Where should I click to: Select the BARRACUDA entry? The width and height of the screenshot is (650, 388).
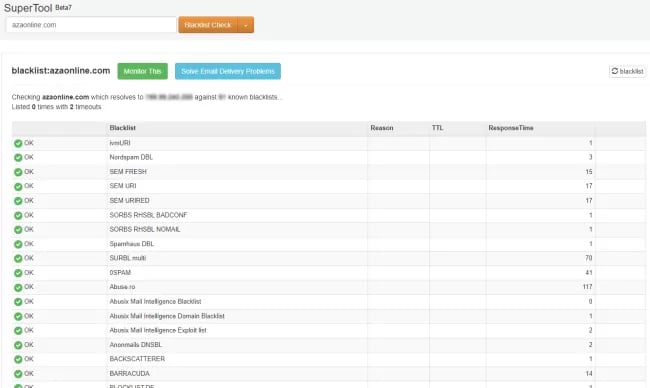[129, 373]
